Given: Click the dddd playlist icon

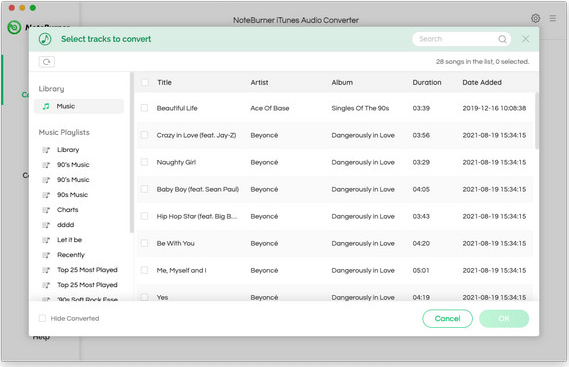Looking at the screenshot, I should pos(46,225).
